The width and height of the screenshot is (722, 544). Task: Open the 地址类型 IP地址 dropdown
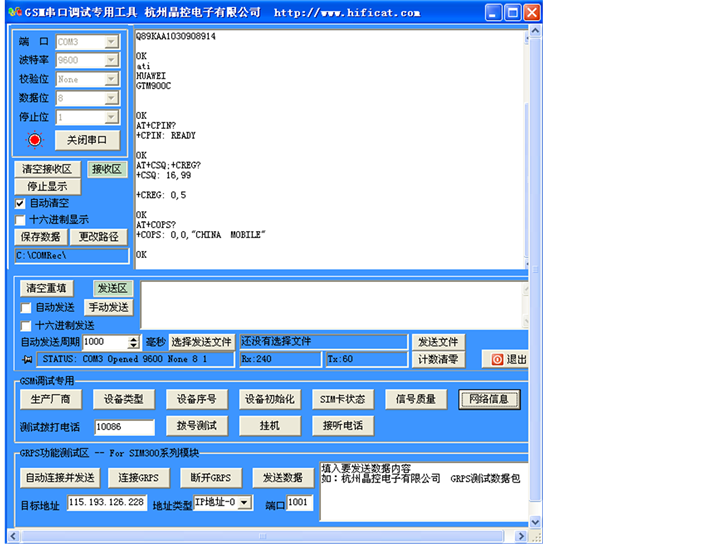(245, 502)
